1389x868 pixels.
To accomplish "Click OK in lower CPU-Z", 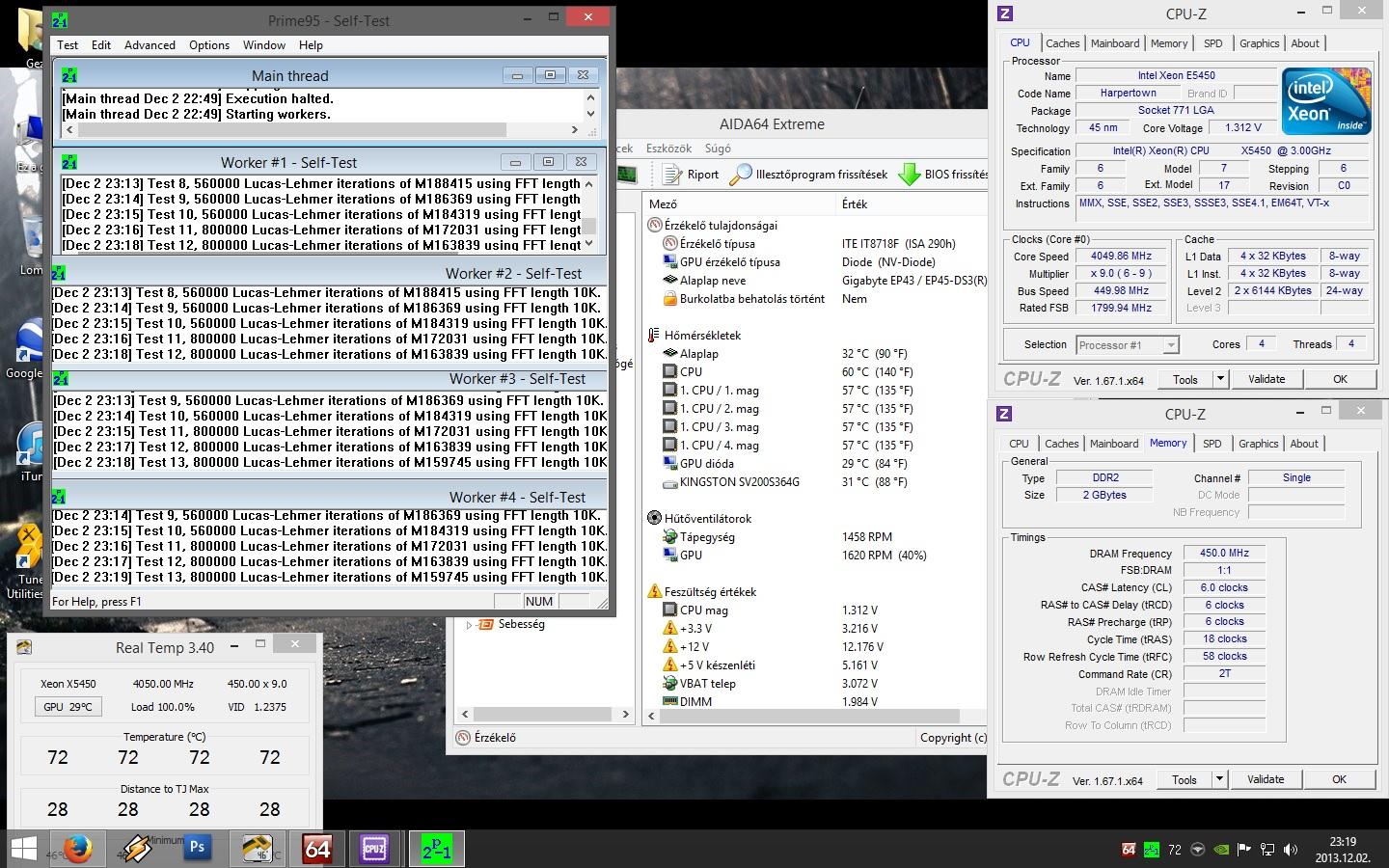I will pos(1339,779).
